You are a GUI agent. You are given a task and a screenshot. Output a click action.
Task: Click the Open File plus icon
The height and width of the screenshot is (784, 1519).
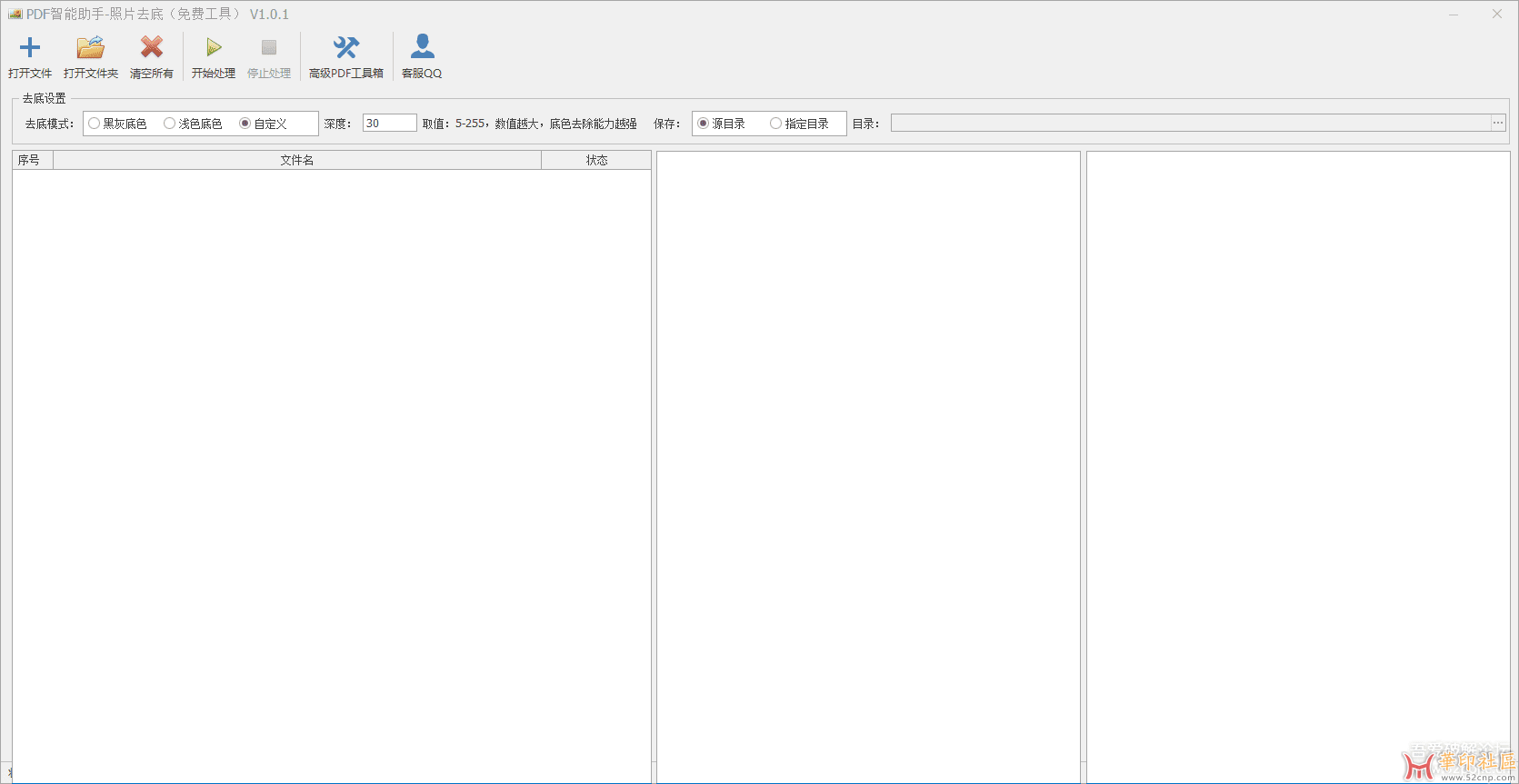click(x=30, y=48)
